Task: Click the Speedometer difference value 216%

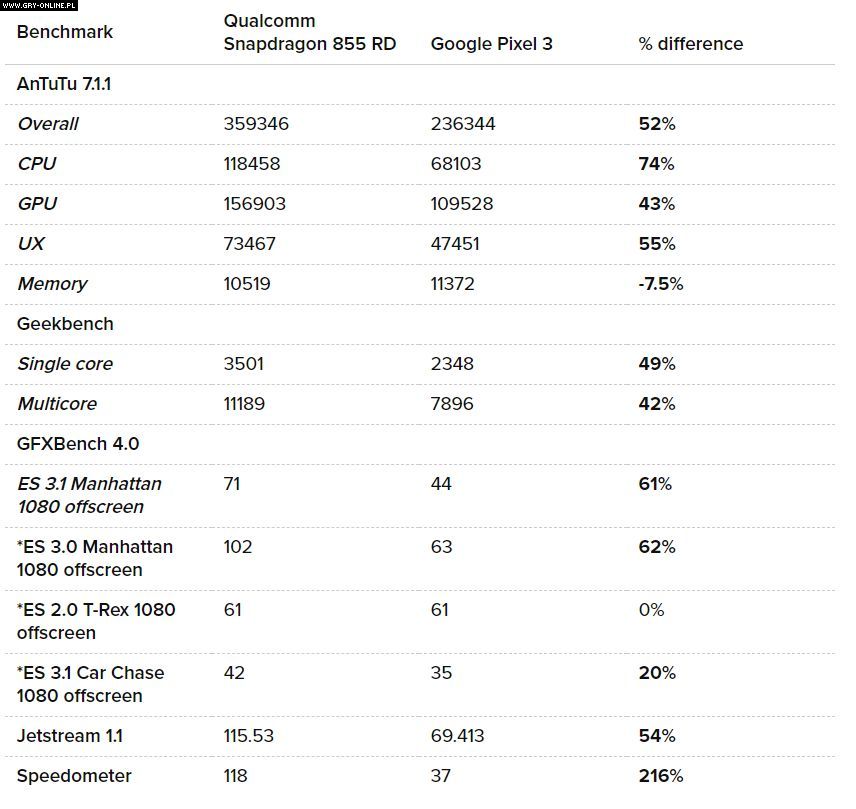Action: 660,776
